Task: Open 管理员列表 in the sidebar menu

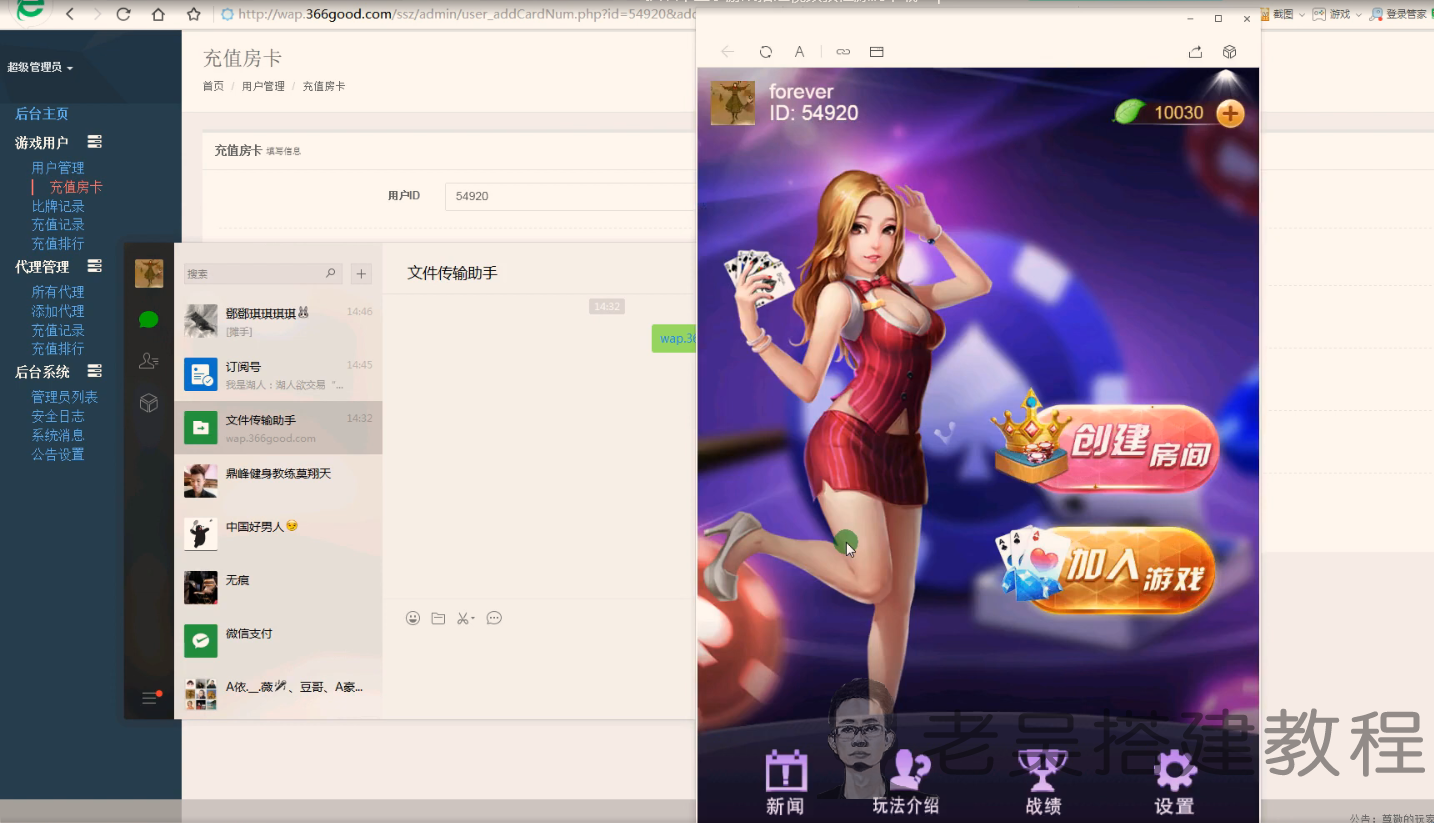Action: [64, 397]
